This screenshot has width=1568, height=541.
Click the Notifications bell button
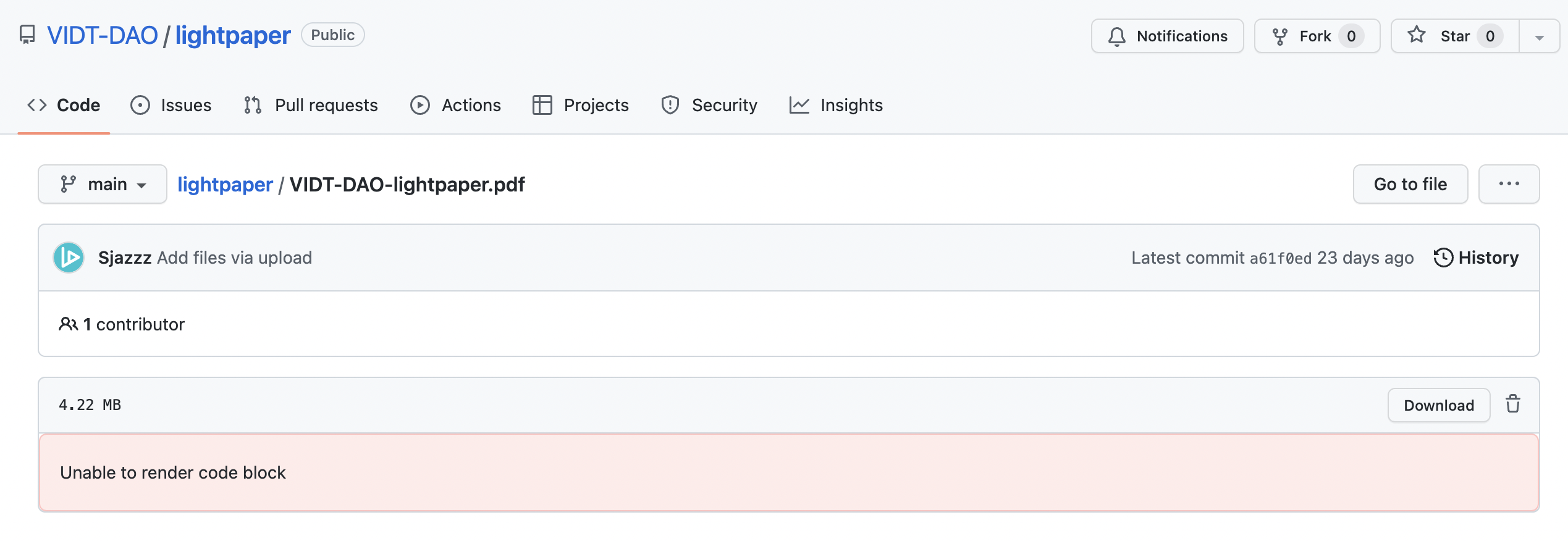click(x=1167, y=36)
